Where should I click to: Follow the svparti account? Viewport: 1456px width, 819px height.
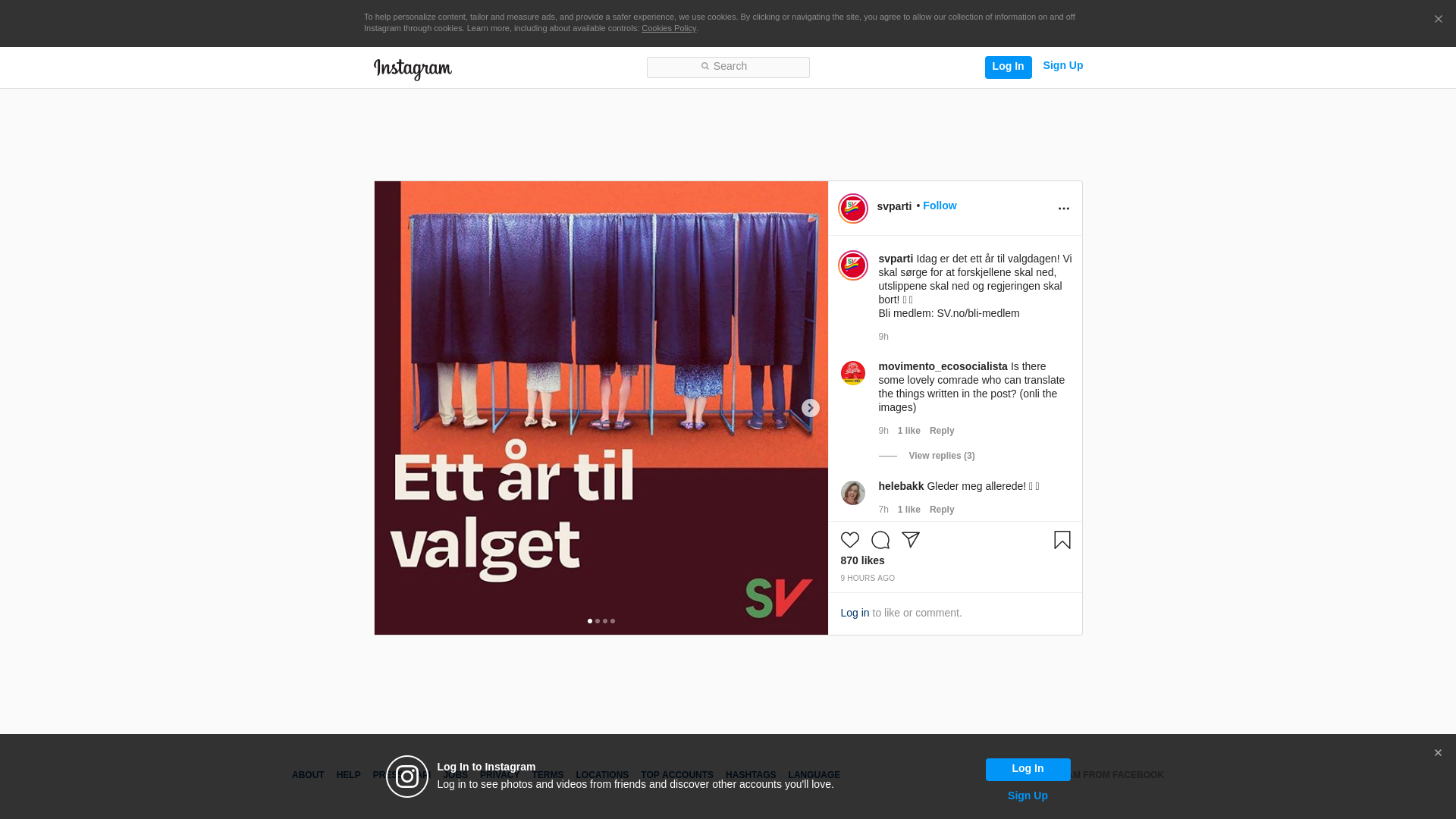tap(939, 206)
